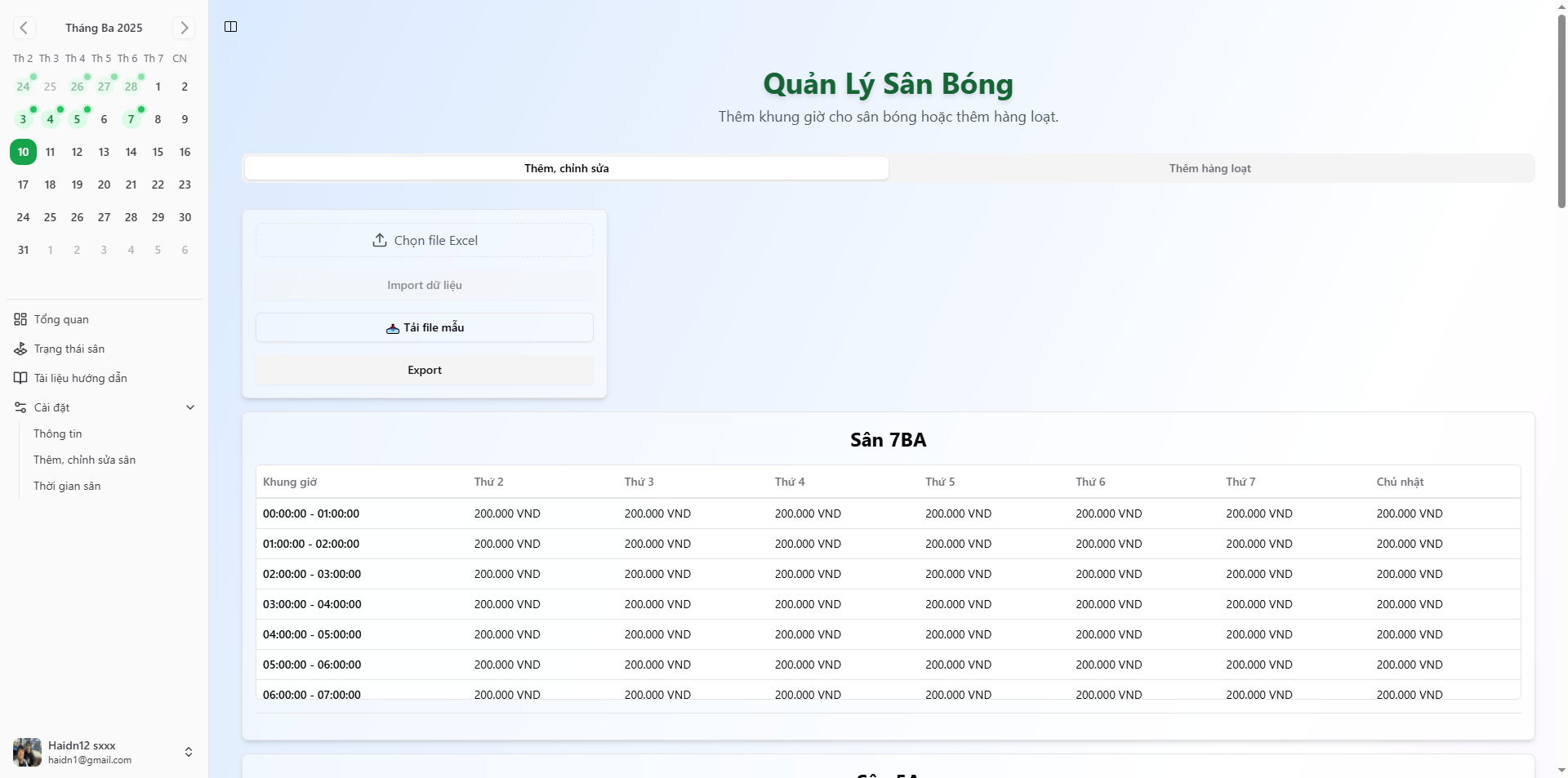Go to next month in calendar
1568x778 pixels.
[184, 28]
